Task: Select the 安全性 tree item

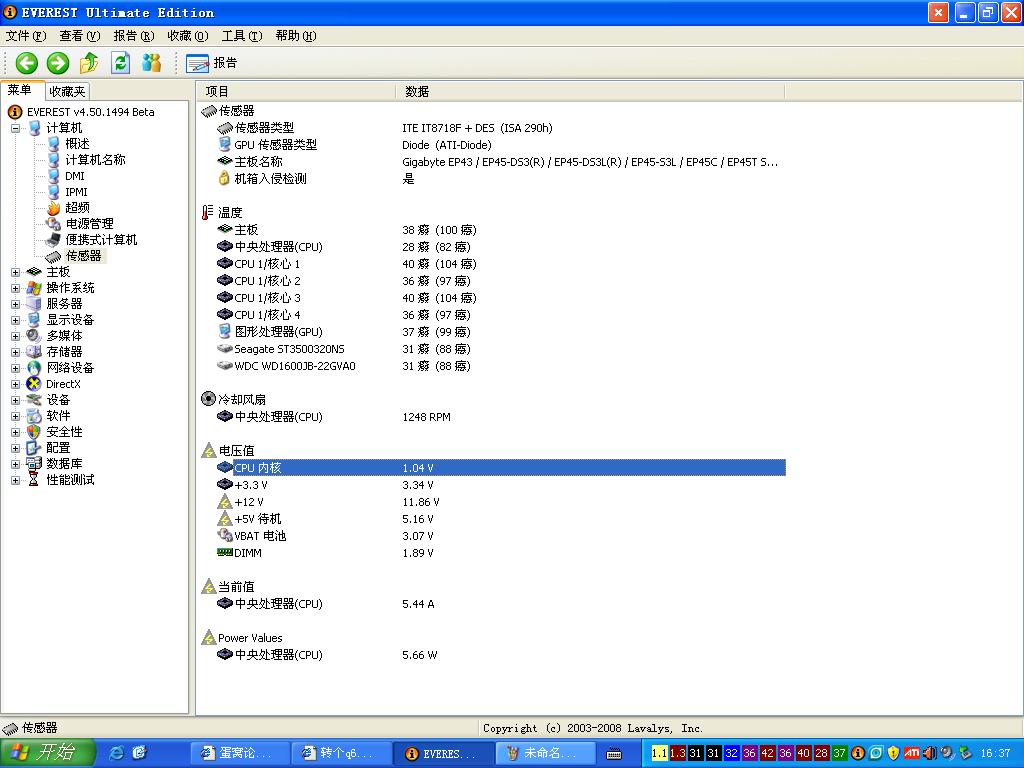Action: [x=65, y=432]
